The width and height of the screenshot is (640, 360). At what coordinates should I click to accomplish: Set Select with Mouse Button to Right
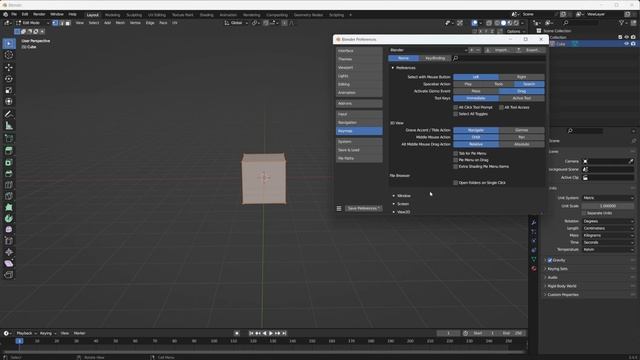point(521,77)
